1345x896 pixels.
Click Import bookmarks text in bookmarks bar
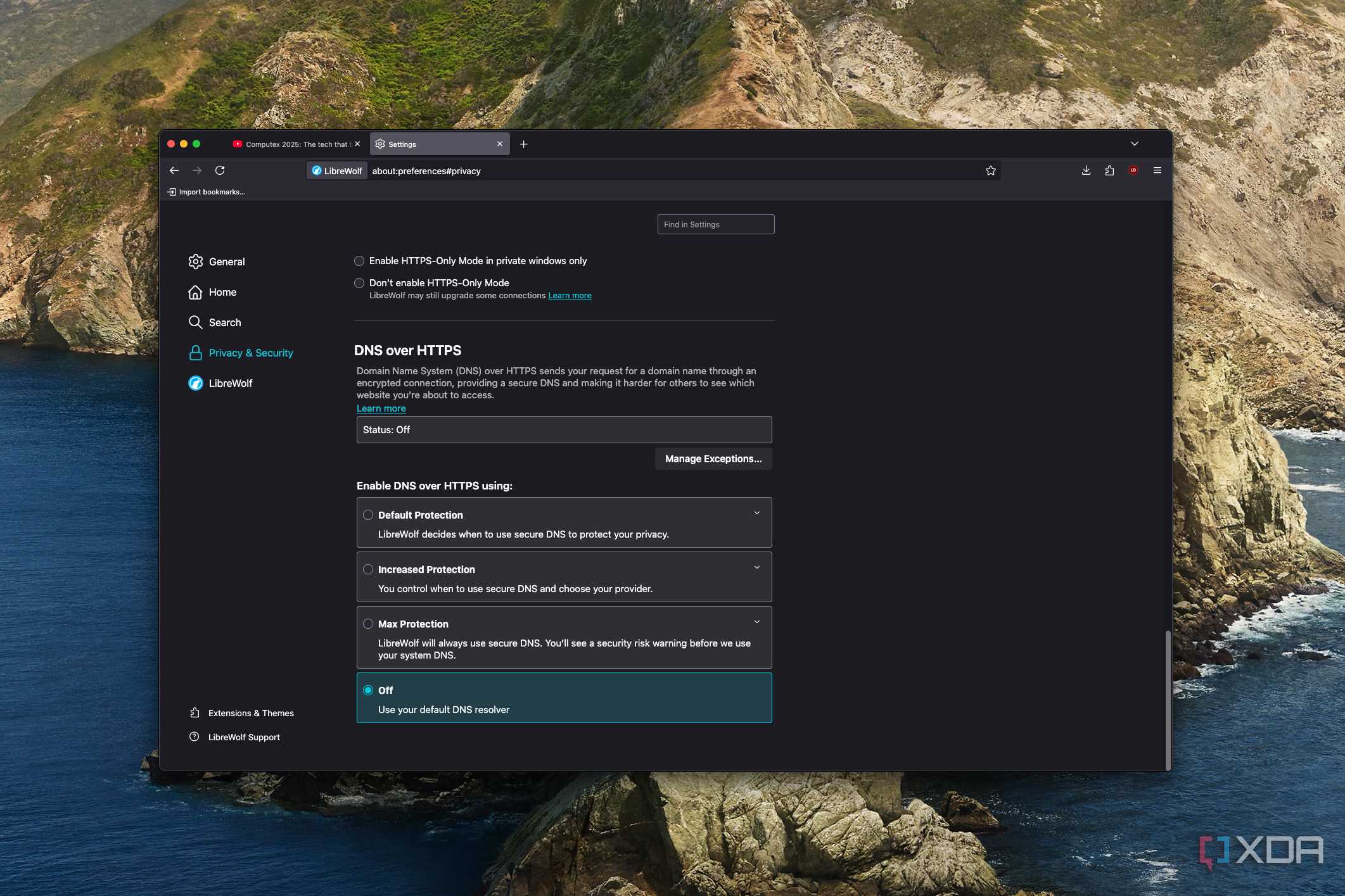pyautogui.click(x=212, y=192)
